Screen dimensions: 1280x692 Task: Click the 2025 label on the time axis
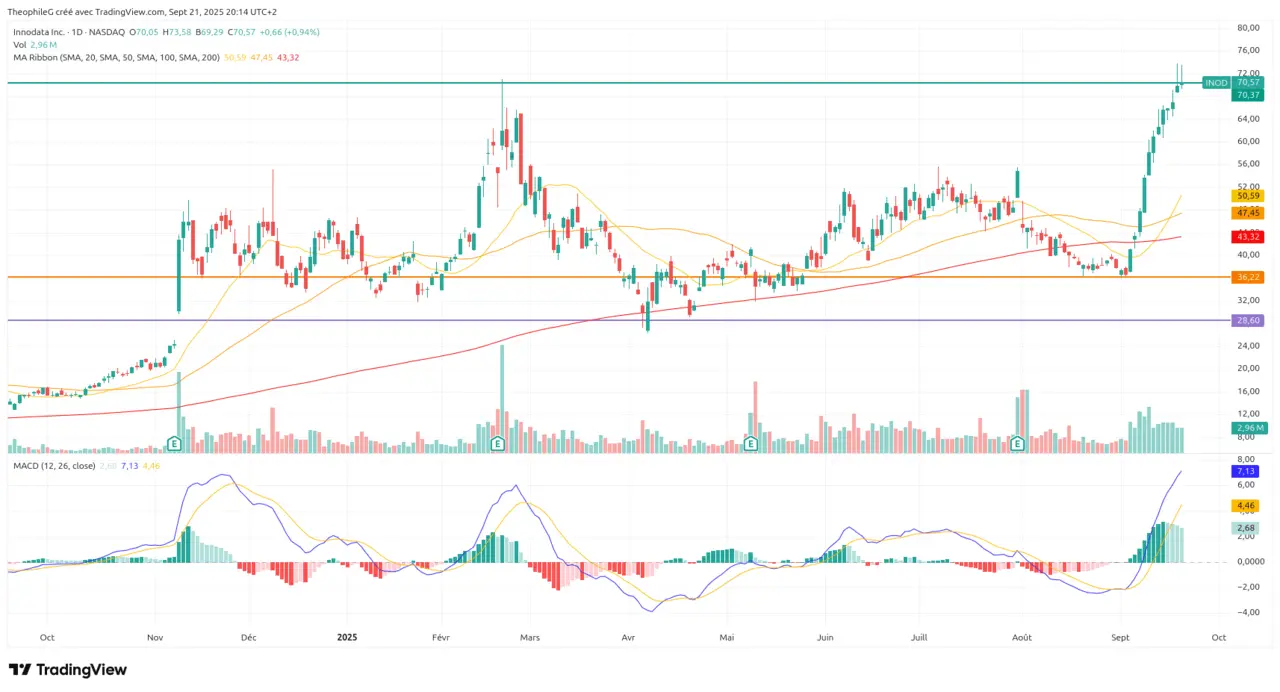(x=347, y=637)
